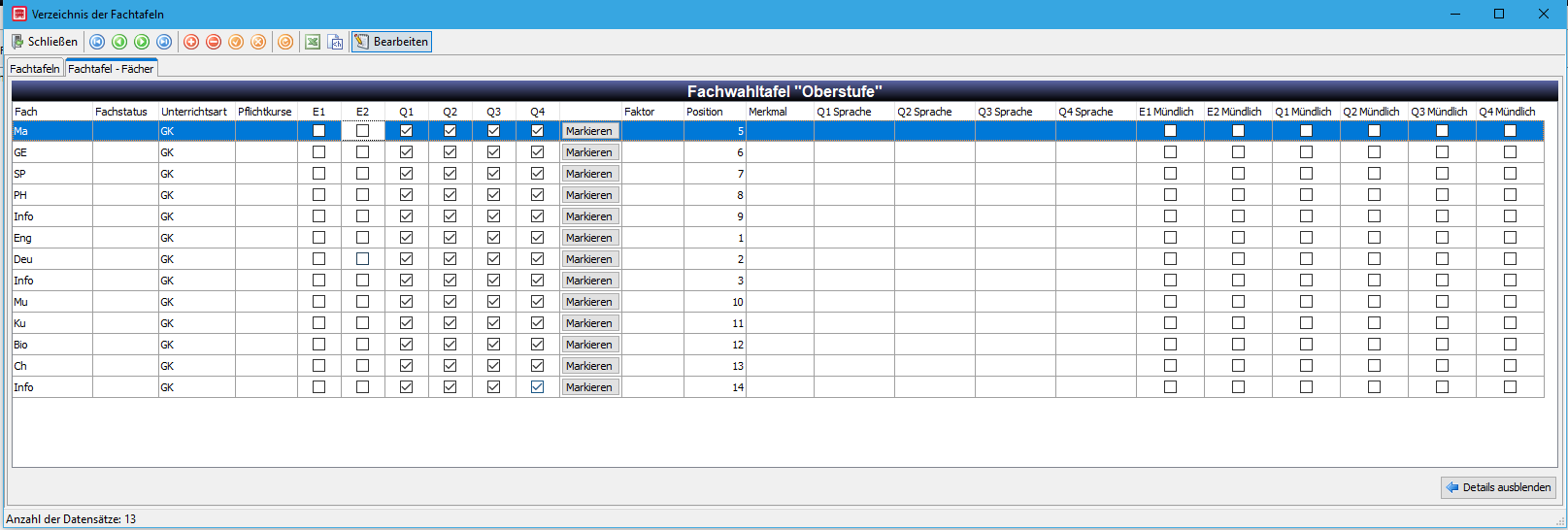Click the orange checkmark save icon
The width and height of the screenshot is (1568, 530).
coord(236,42)
